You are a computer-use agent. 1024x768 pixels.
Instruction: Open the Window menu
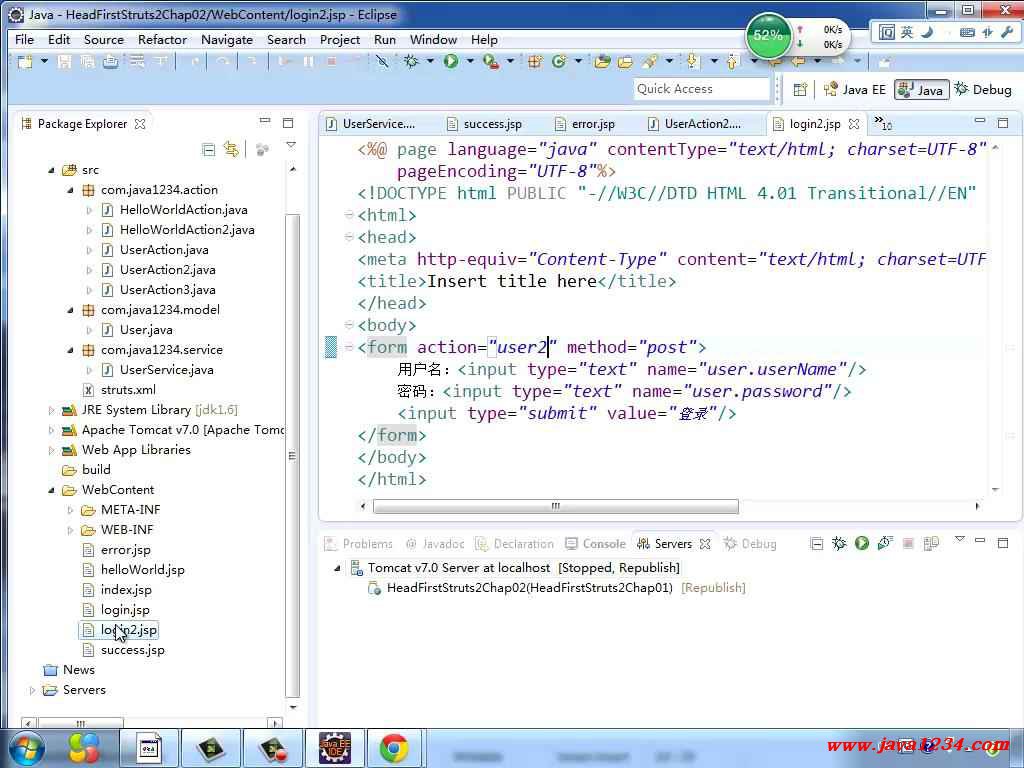(433, 40)
